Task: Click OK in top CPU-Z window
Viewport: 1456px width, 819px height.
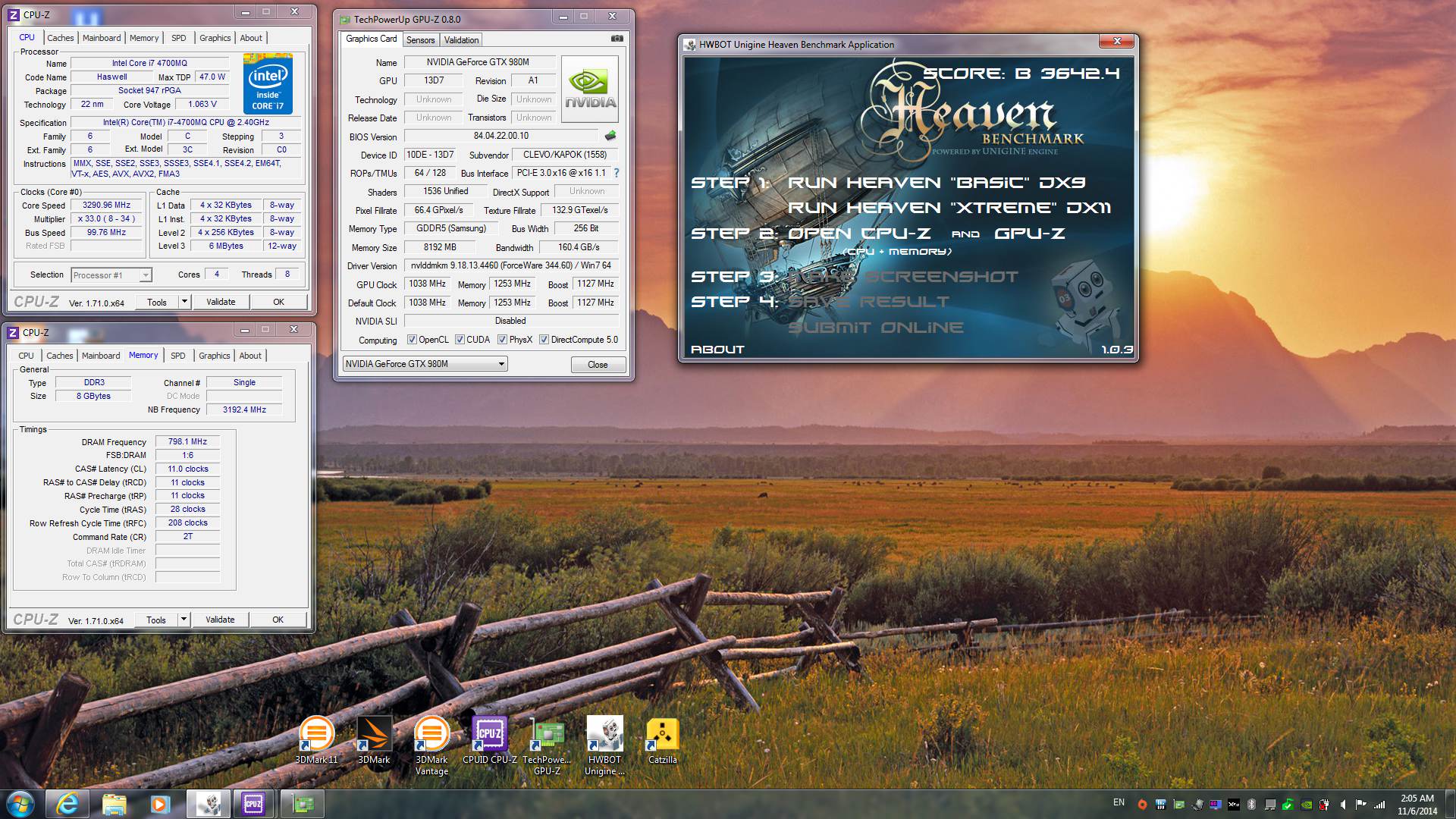Action: (278, 302)
